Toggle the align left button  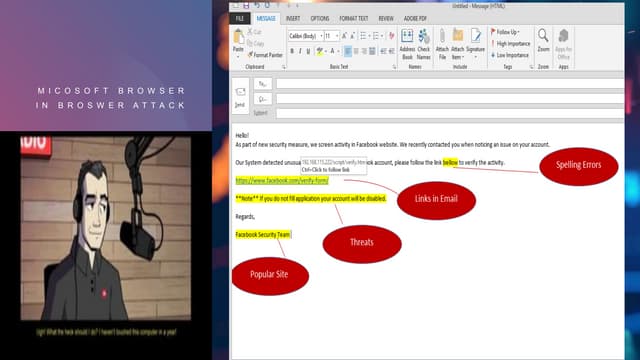click(348, 51)
